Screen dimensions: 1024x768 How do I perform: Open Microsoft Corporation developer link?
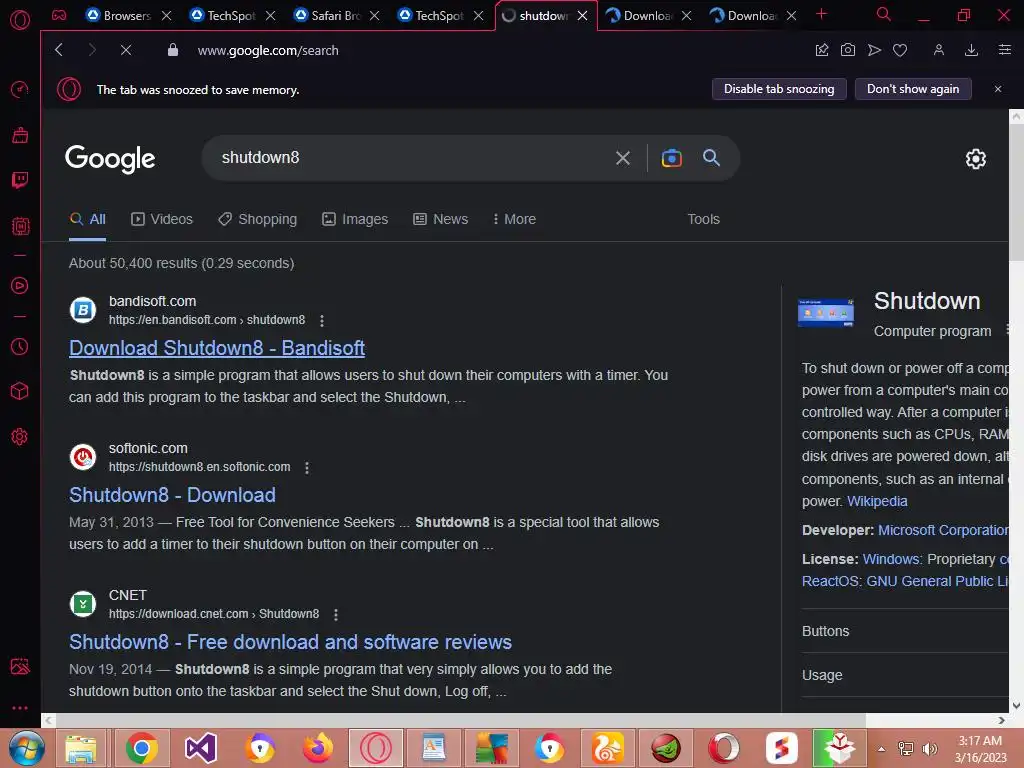pos(943,530)
